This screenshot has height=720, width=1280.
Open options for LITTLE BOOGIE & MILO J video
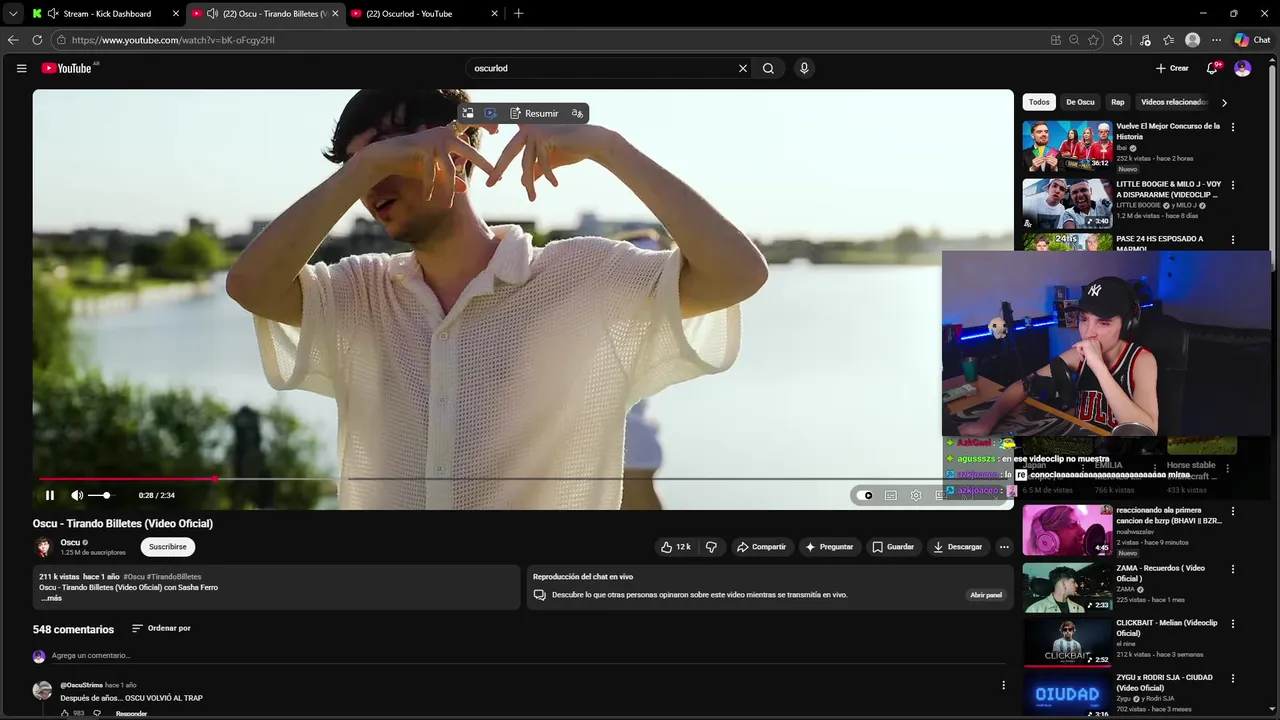pos(1232,185)
